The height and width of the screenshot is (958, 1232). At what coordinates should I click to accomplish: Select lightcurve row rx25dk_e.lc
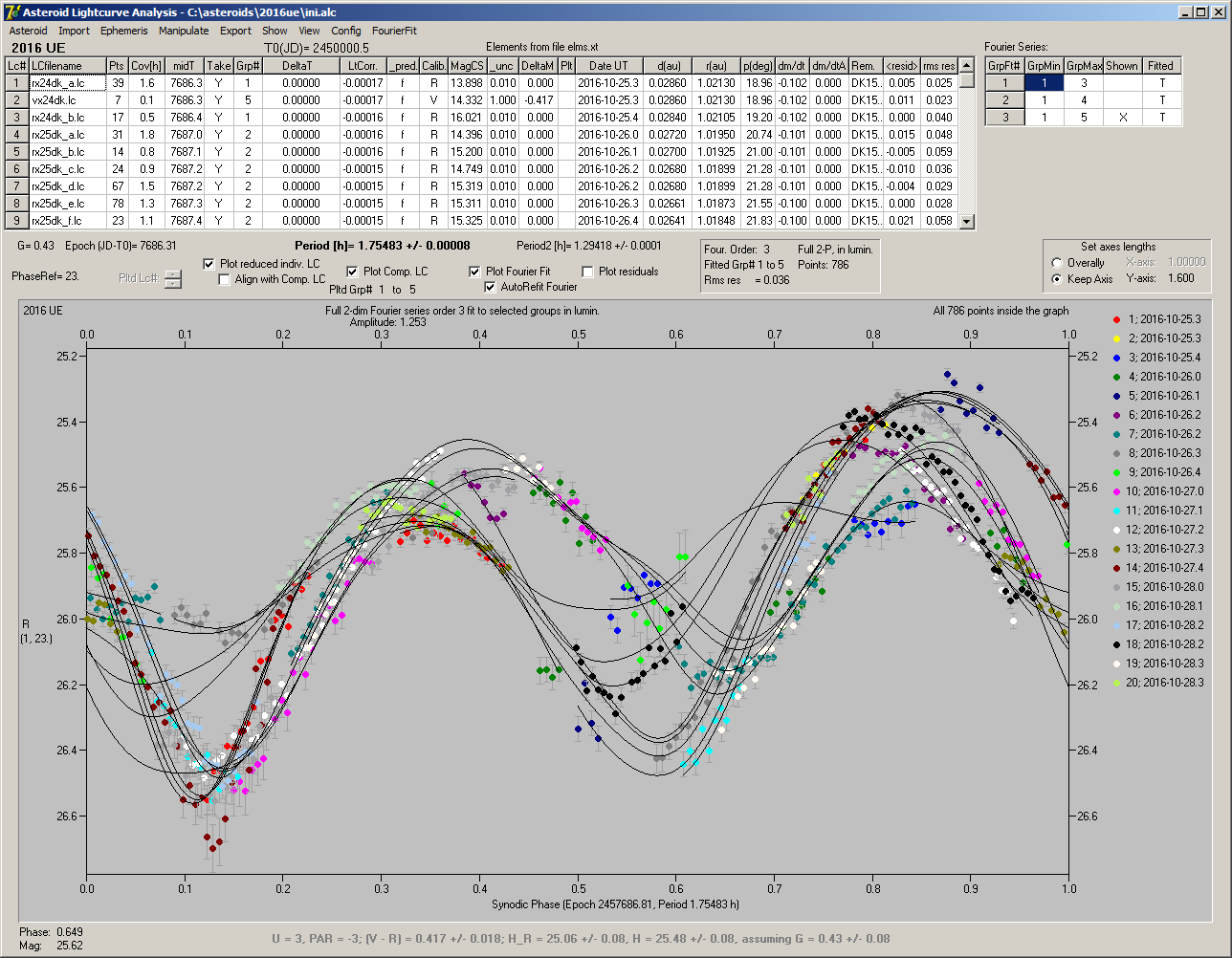(x=482, y=204)
